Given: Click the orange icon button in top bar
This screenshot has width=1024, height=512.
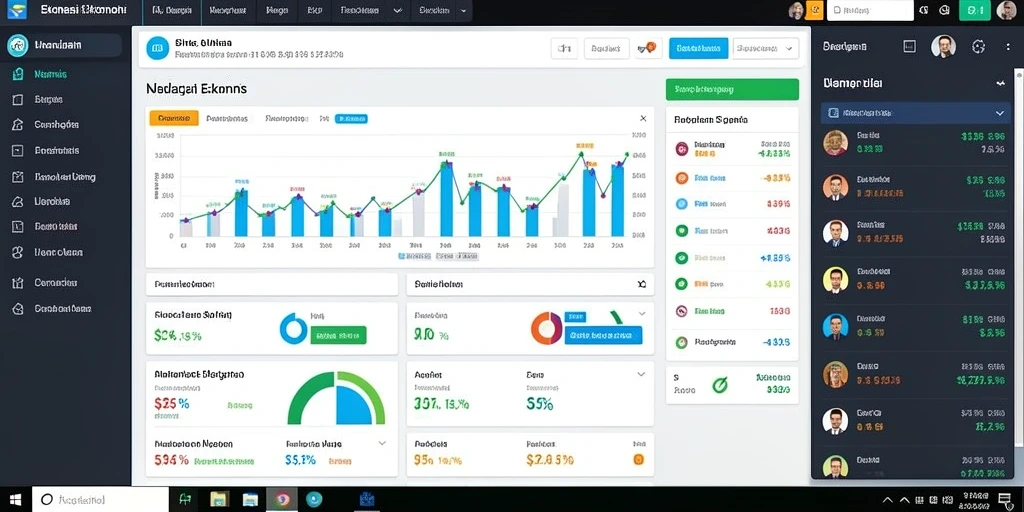Looking at the screenshot, I should point(814,10).
